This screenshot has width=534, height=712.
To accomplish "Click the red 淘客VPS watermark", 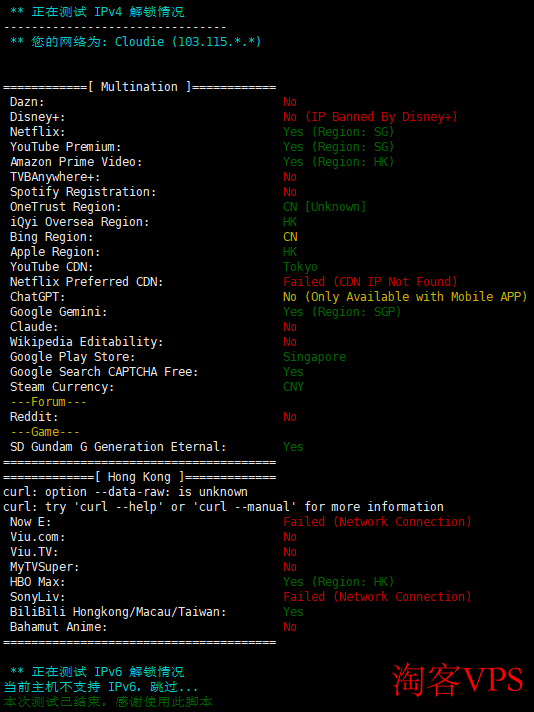I will pos(458,680).
